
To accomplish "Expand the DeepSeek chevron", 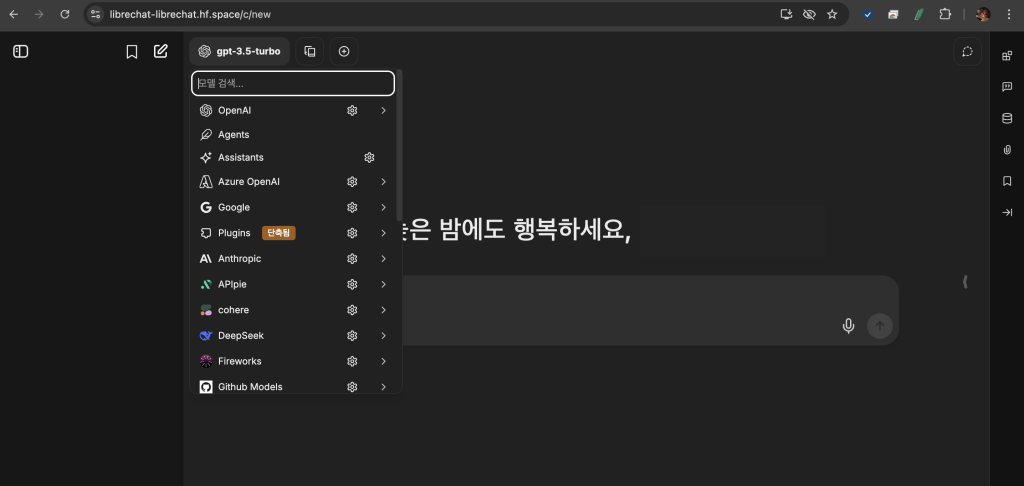I will [x=383, y=335].
